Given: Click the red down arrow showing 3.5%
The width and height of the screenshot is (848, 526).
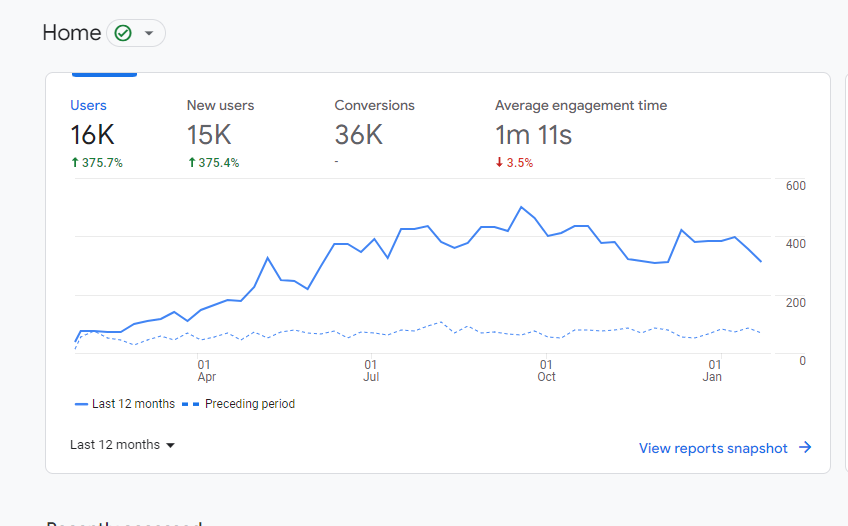Looking at the screenshot, I should 499,163.
